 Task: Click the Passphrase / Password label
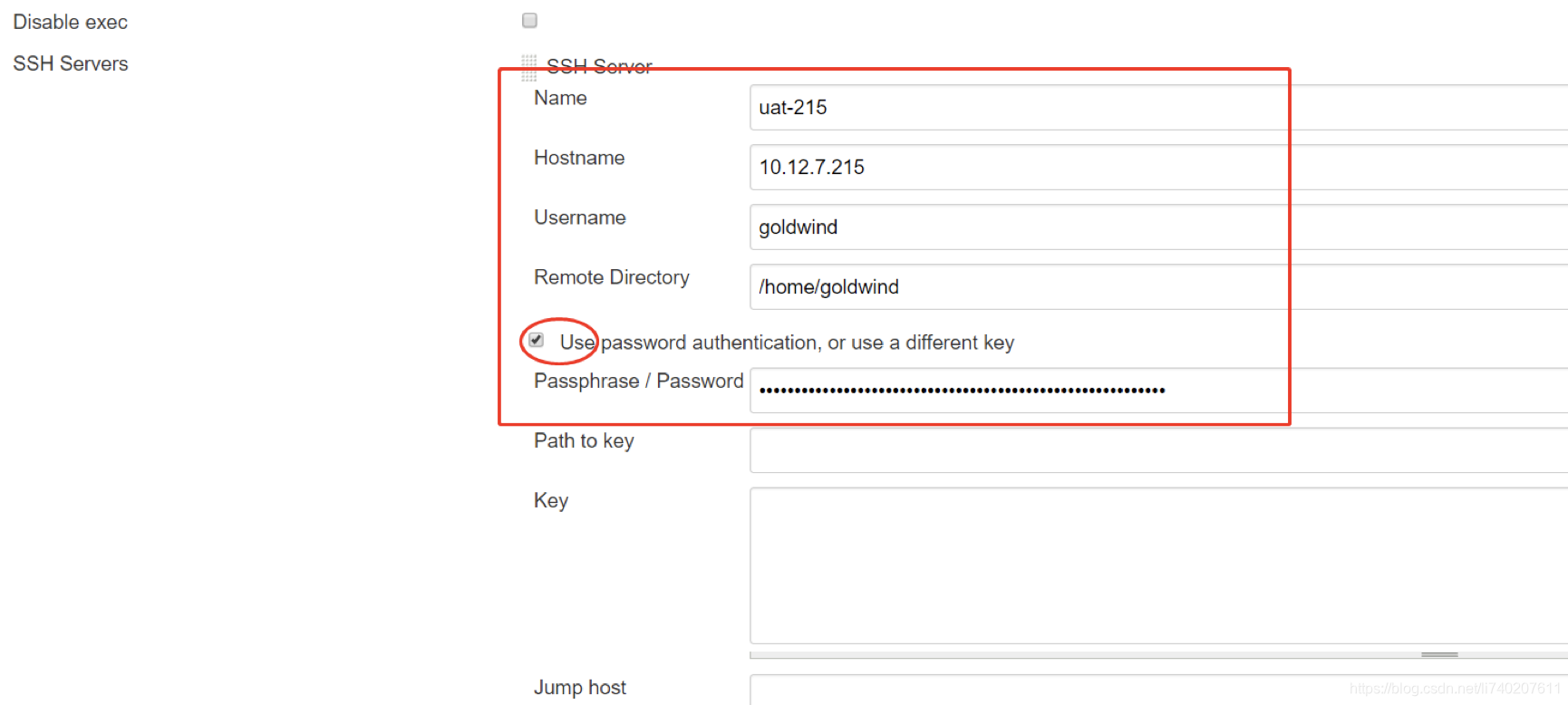click(639, 381)
